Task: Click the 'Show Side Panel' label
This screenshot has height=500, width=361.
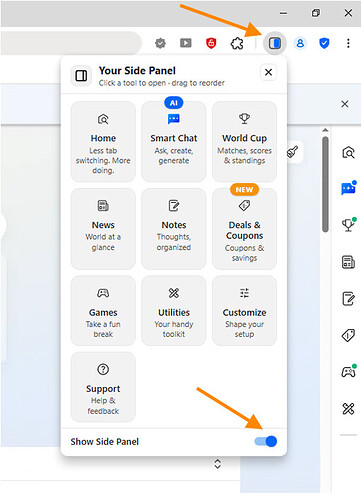Action: point(104,442)
